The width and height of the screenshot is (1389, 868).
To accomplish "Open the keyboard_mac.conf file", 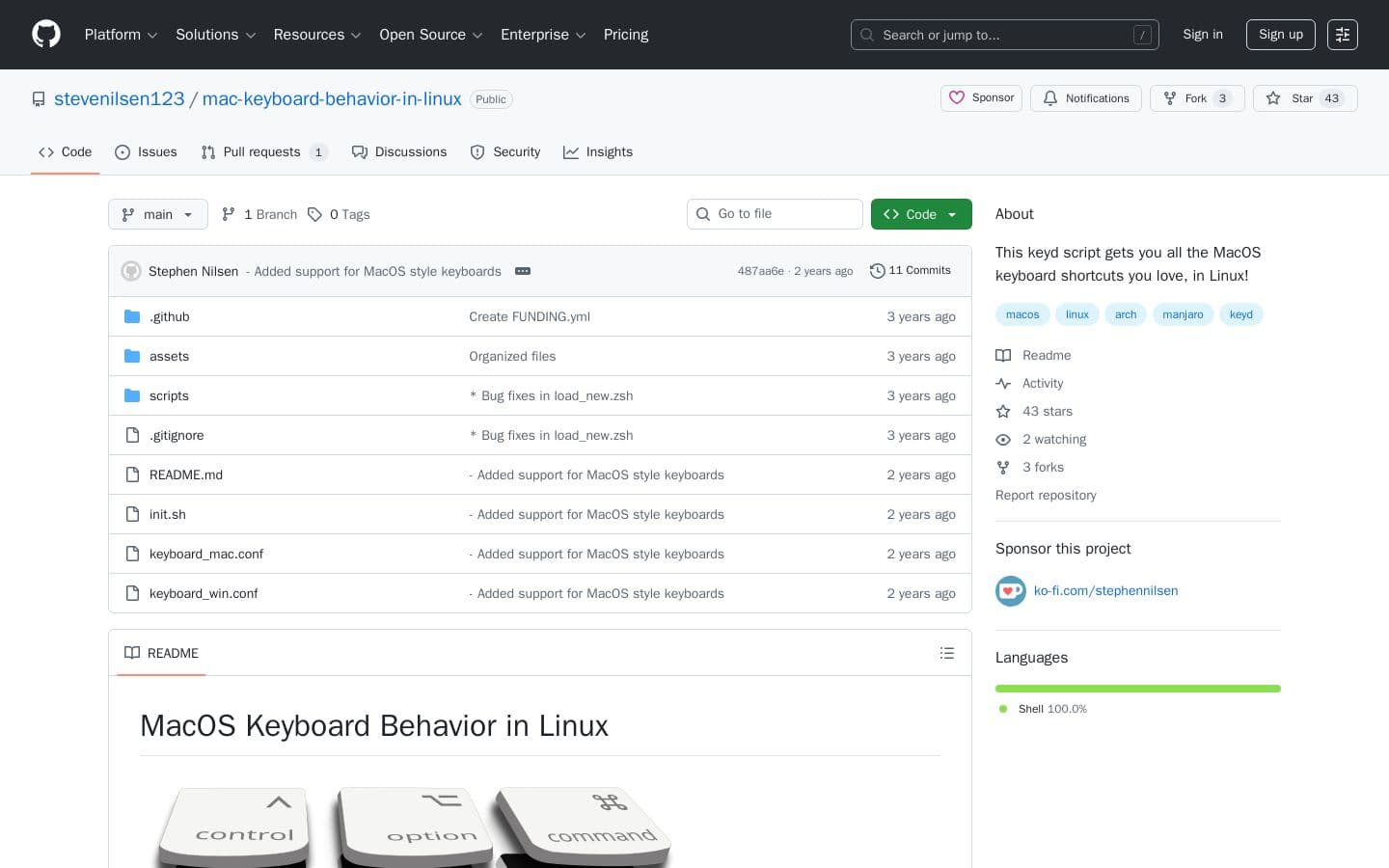I will point(206,554).
